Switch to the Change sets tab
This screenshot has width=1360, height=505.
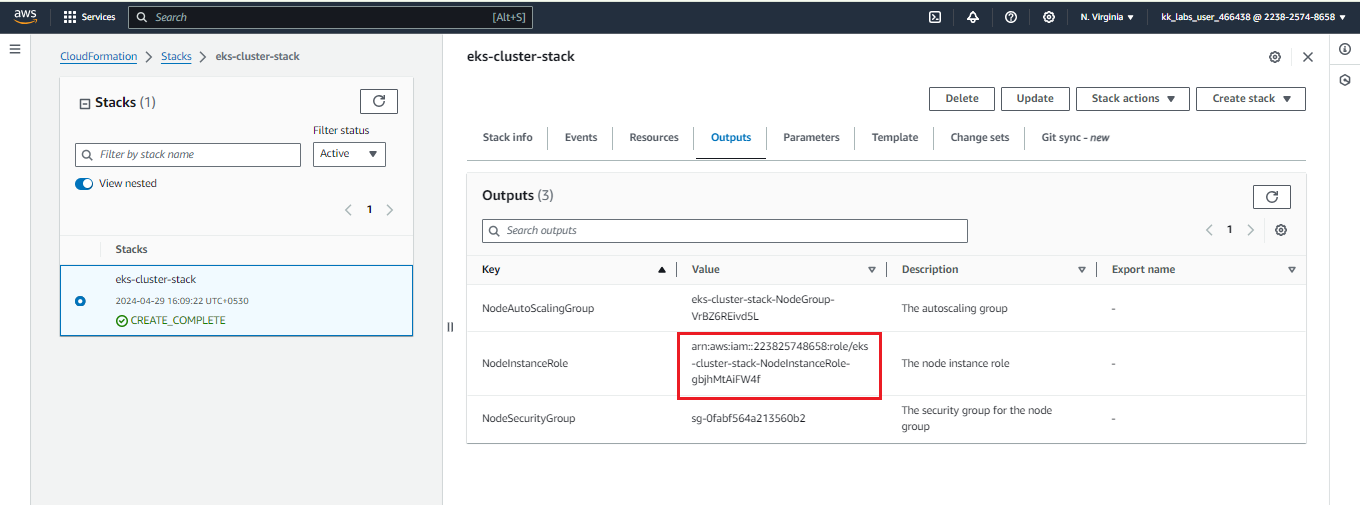980,137
